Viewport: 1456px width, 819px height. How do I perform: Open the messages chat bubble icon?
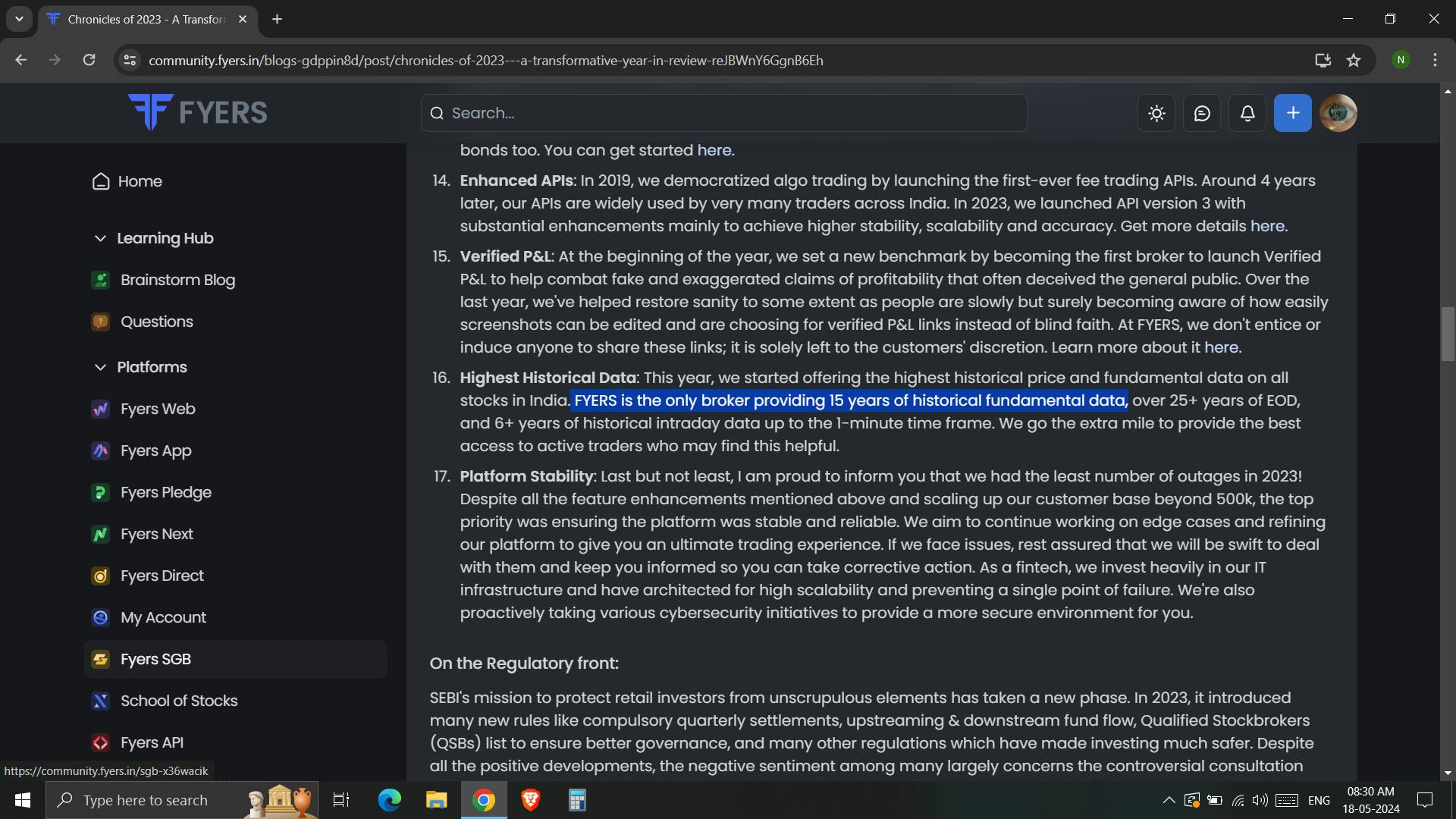[1202, 113]
